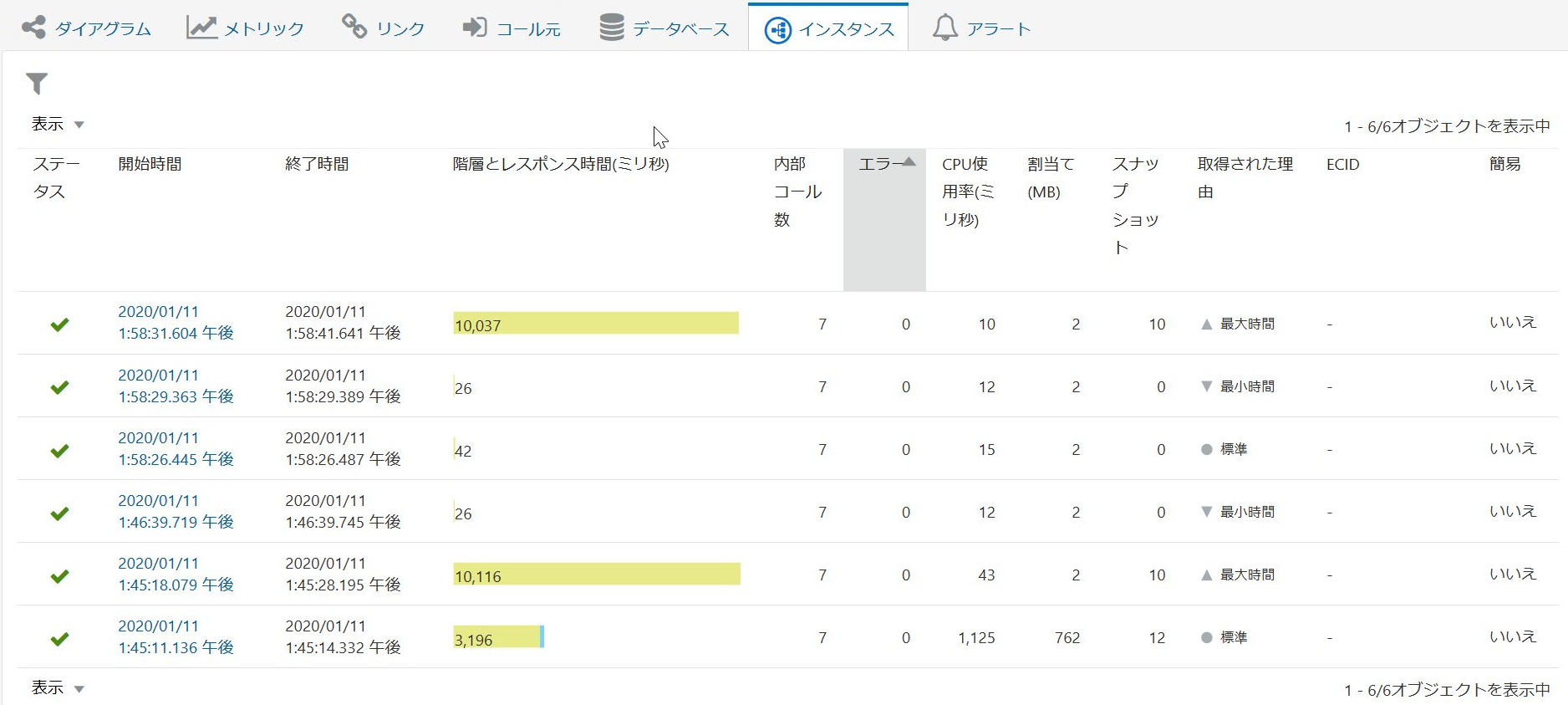Viewport: 1568px width, 705px height.
Task: Click allocation value 762
Action: point(1067,638)
